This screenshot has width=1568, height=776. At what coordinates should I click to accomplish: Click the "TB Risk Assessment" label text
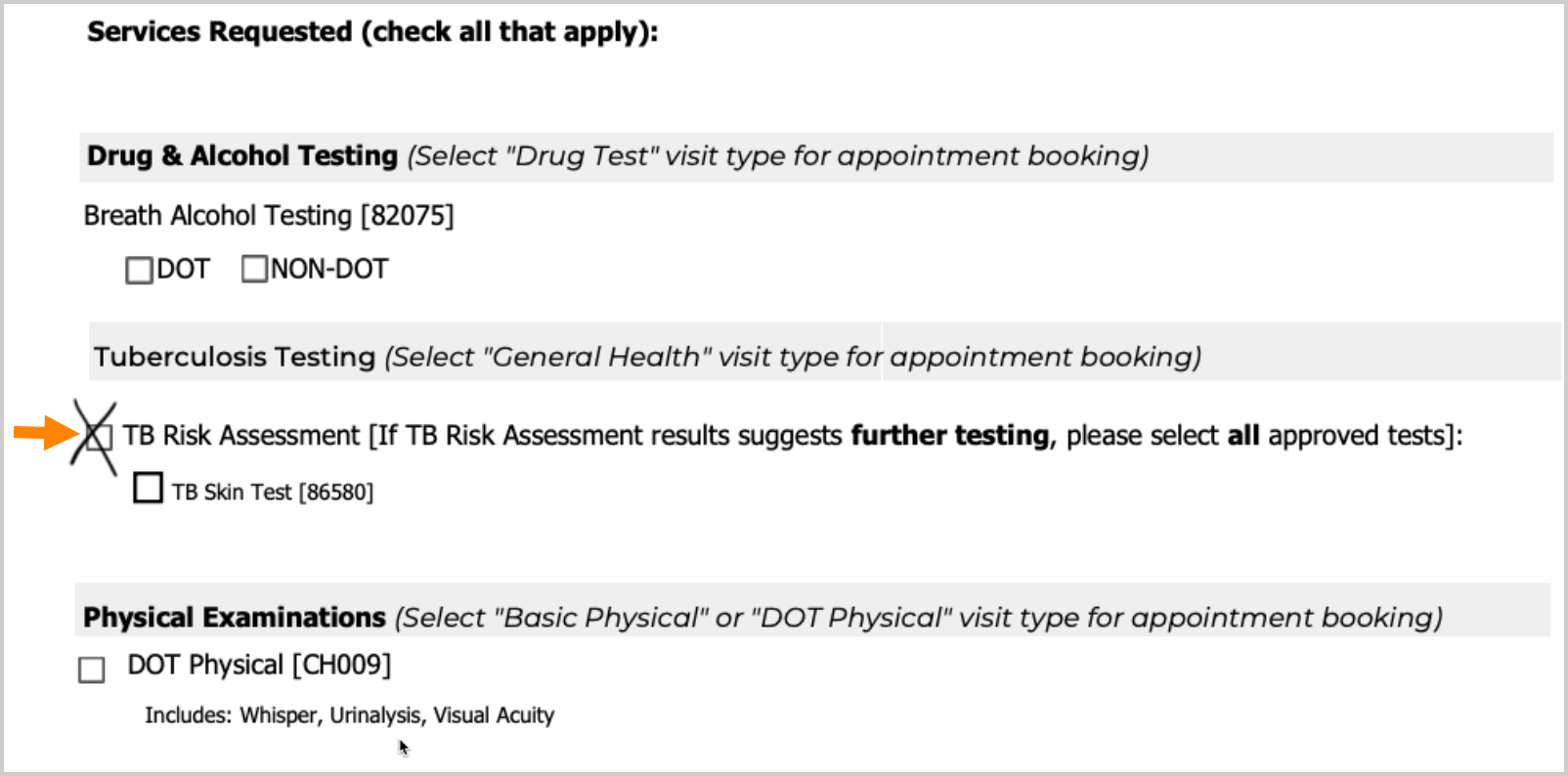click(x=241, y=436)
